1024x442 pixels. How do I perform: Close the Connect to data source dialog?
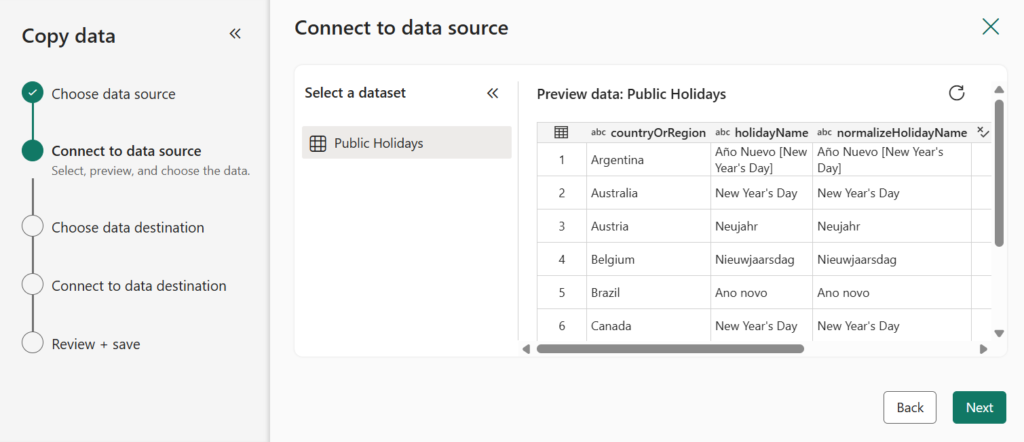click(990, 27)
